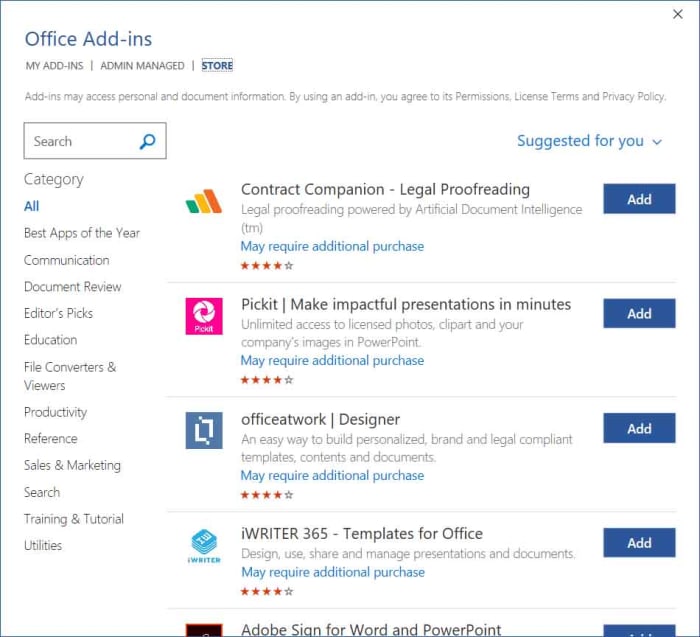Click the Contract Companion description text
Screen dimensions: 700x637
click(412, 219)
